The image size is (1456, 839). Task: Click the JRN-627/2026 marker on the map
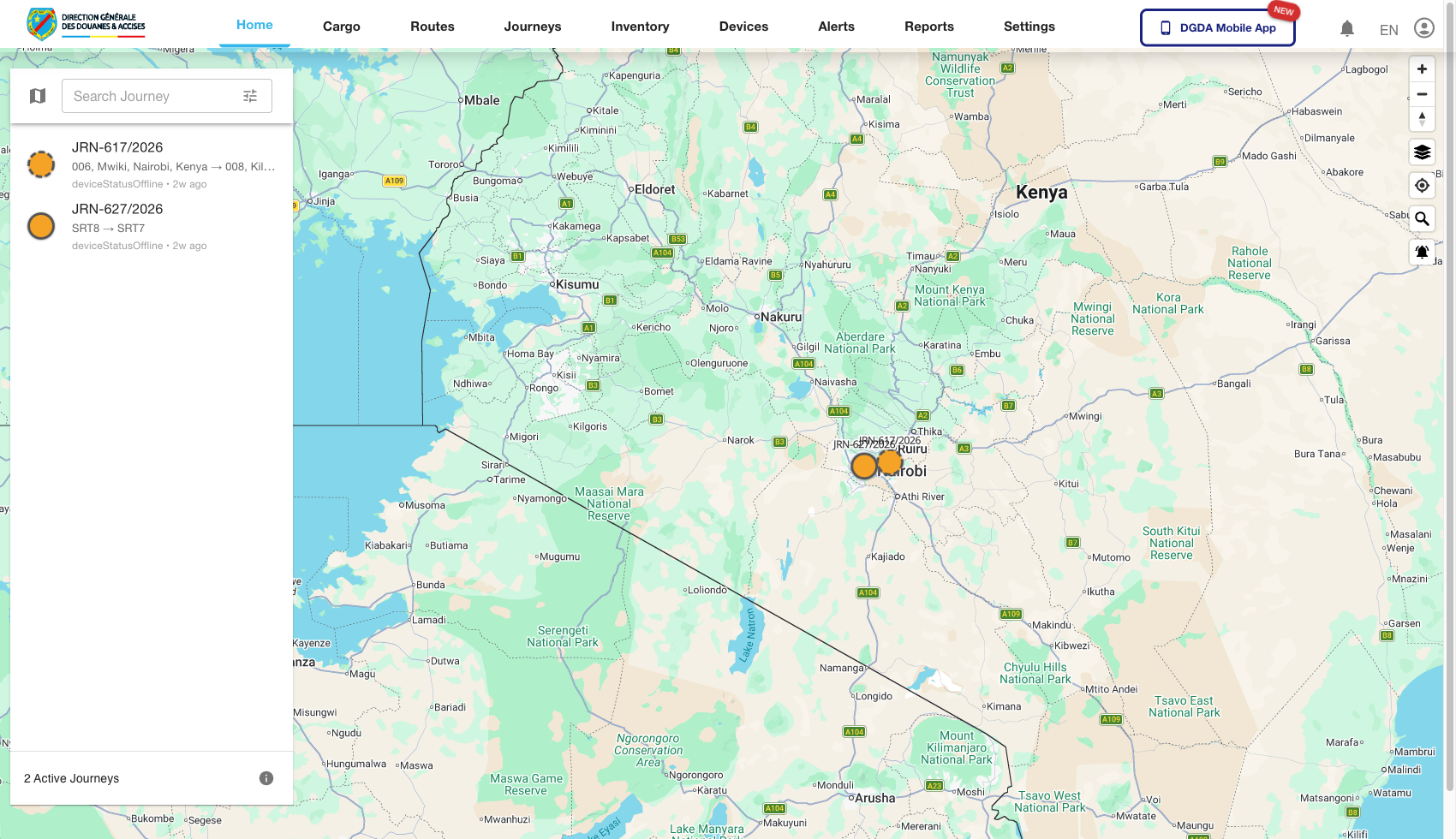click(864, 466)
